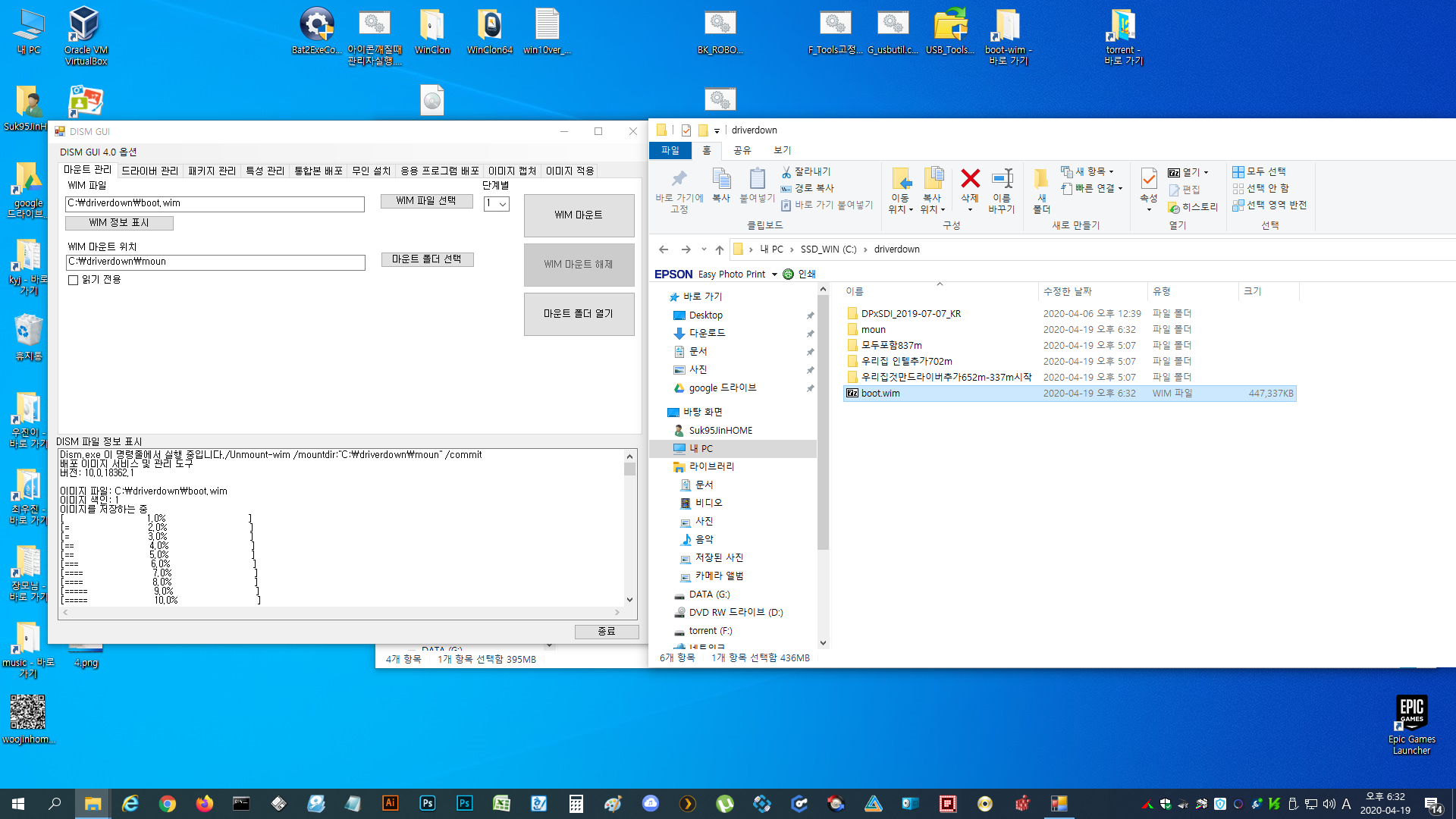Switch to the 패키지 관리 tab
Viewport: 1456px width, 819px height.
point(212,171)
